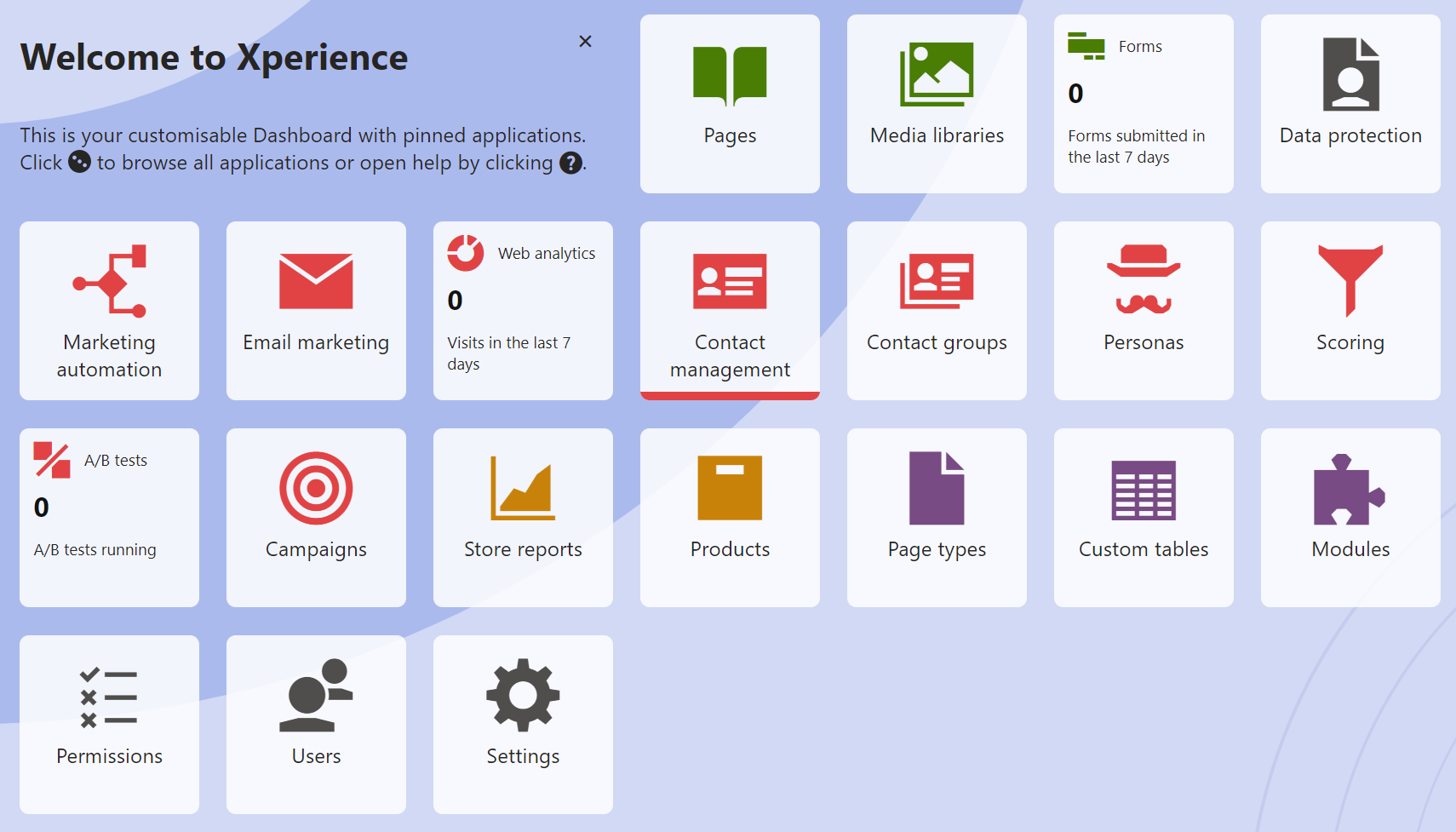Image resolution: width=1456 pixels, height=832 pixels.
Task: Click the 'A/B tests' widget title
Action: [116, 461]
